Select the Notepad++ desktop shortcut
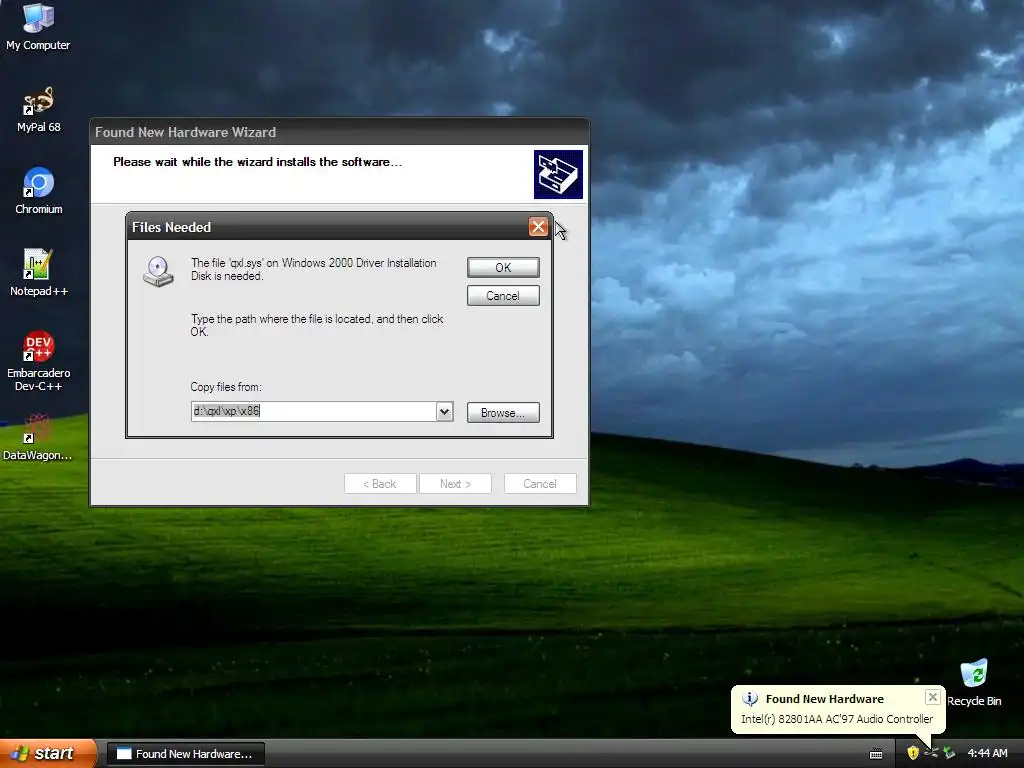Screen dimensions: 1024x768 point(38,273)
